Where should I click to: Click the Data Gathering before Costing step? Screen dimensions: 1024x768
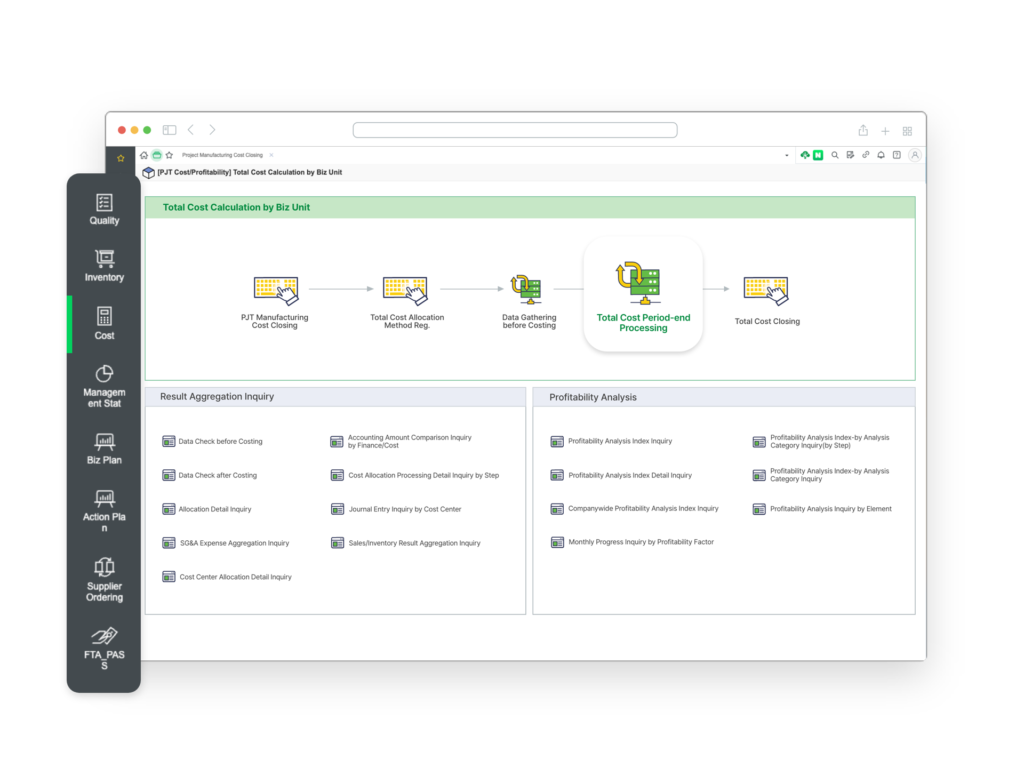tap(528, 302)
